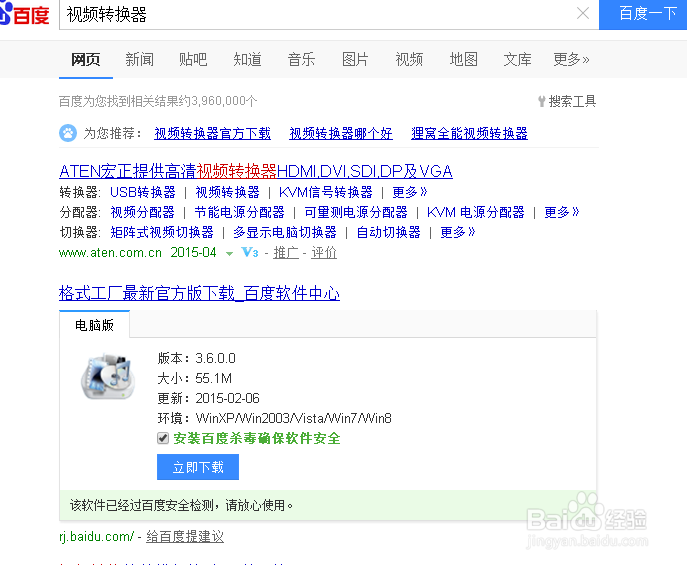
Task: Expand 更多» in the 转换器 row
Action: click(x=409, y=192)
